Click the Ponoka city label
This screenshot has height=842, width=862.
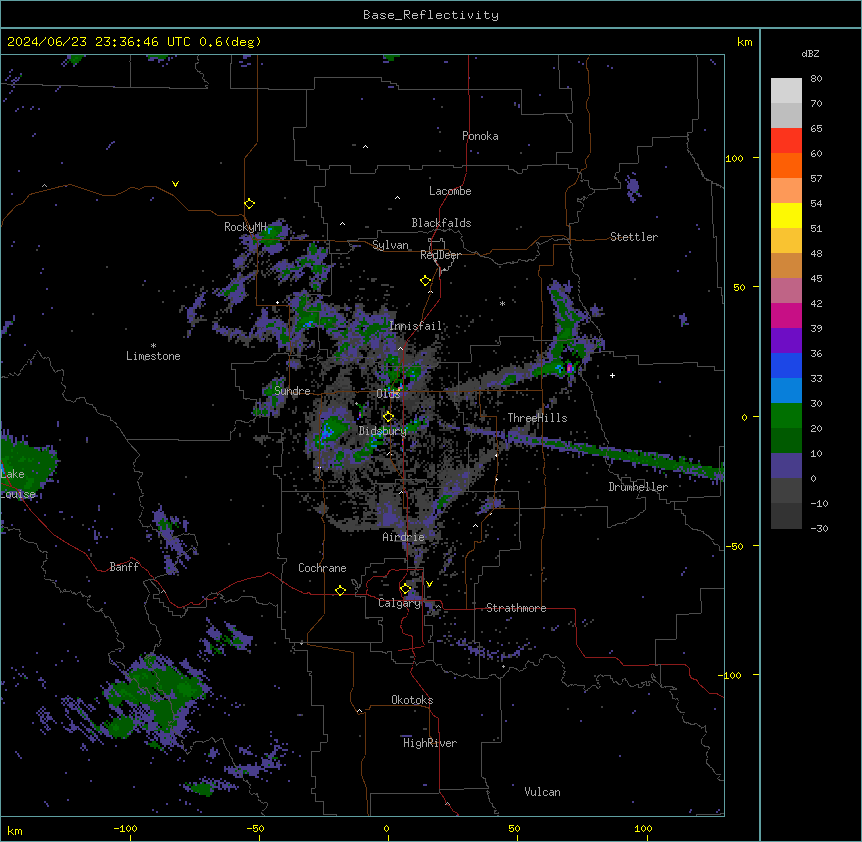pos(480,136)
